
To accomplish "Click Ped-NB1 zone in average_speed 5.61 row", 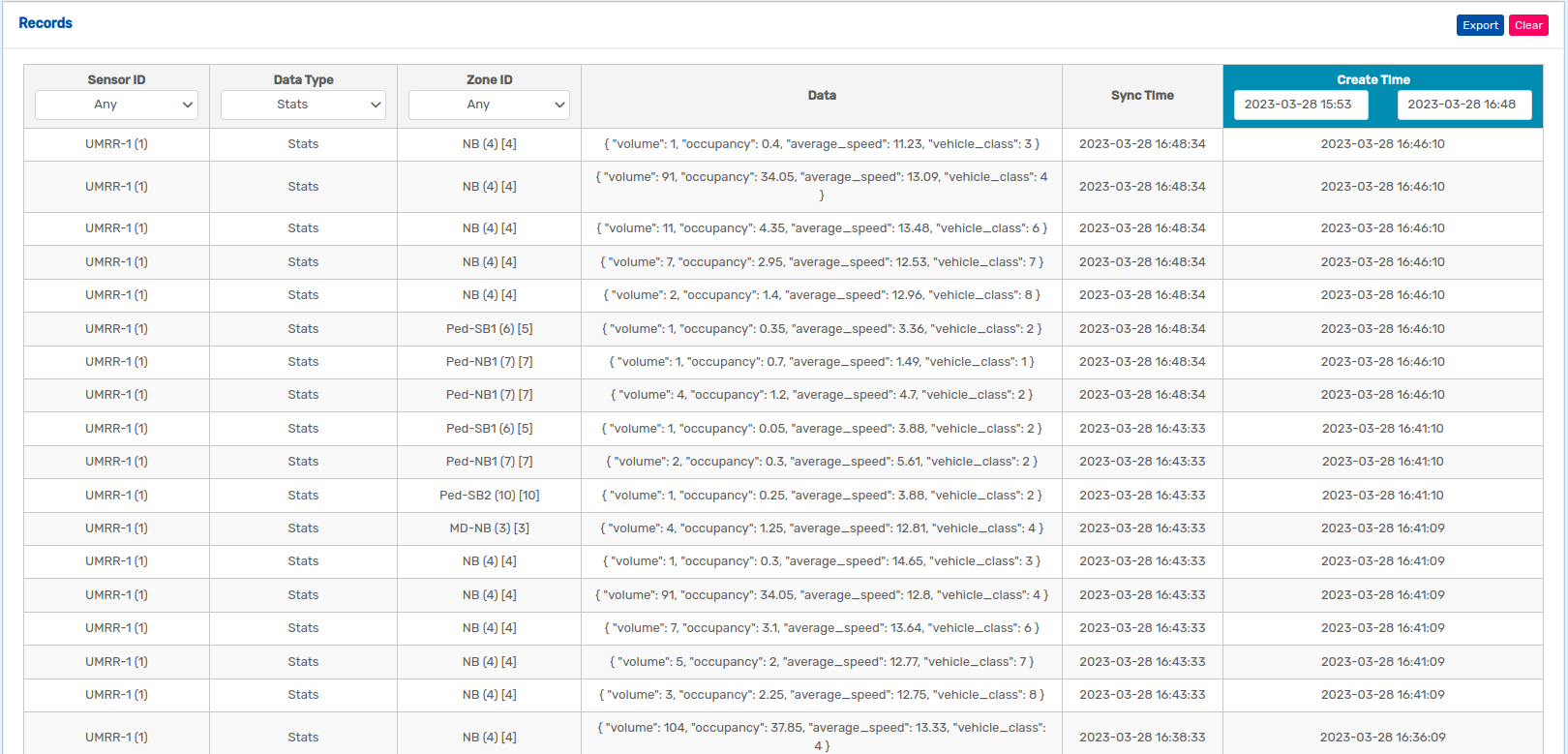I will click(x=489, y=462).
